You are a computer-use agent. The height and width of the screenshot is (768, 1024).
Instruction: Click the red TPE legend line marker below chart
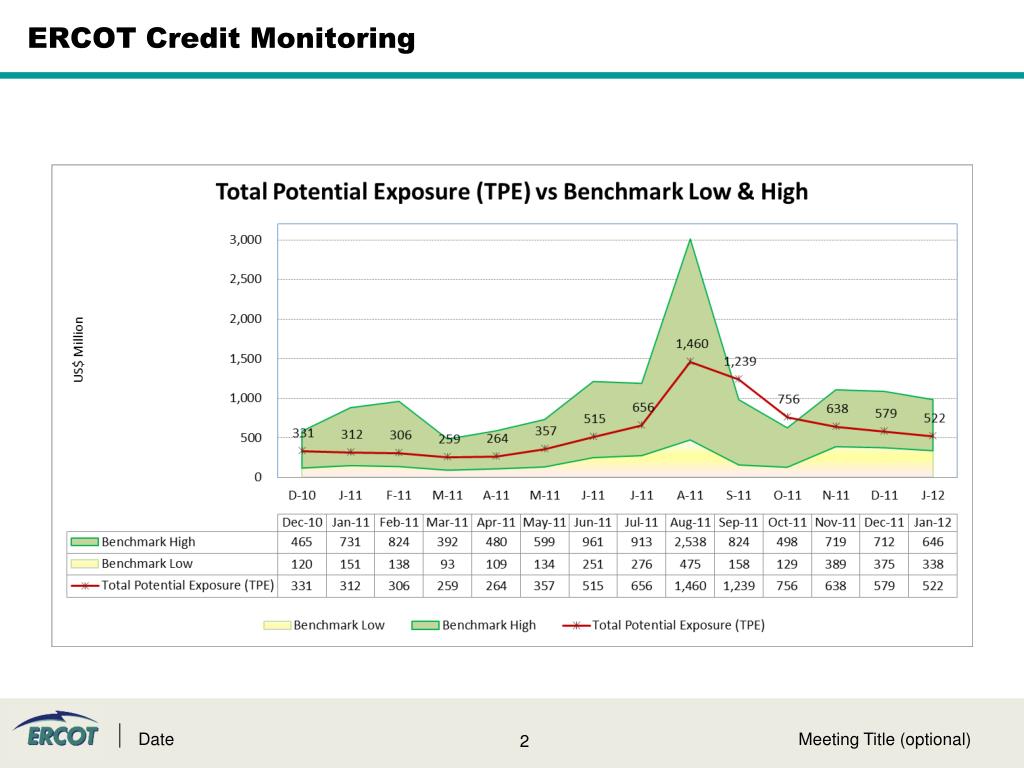576,626
